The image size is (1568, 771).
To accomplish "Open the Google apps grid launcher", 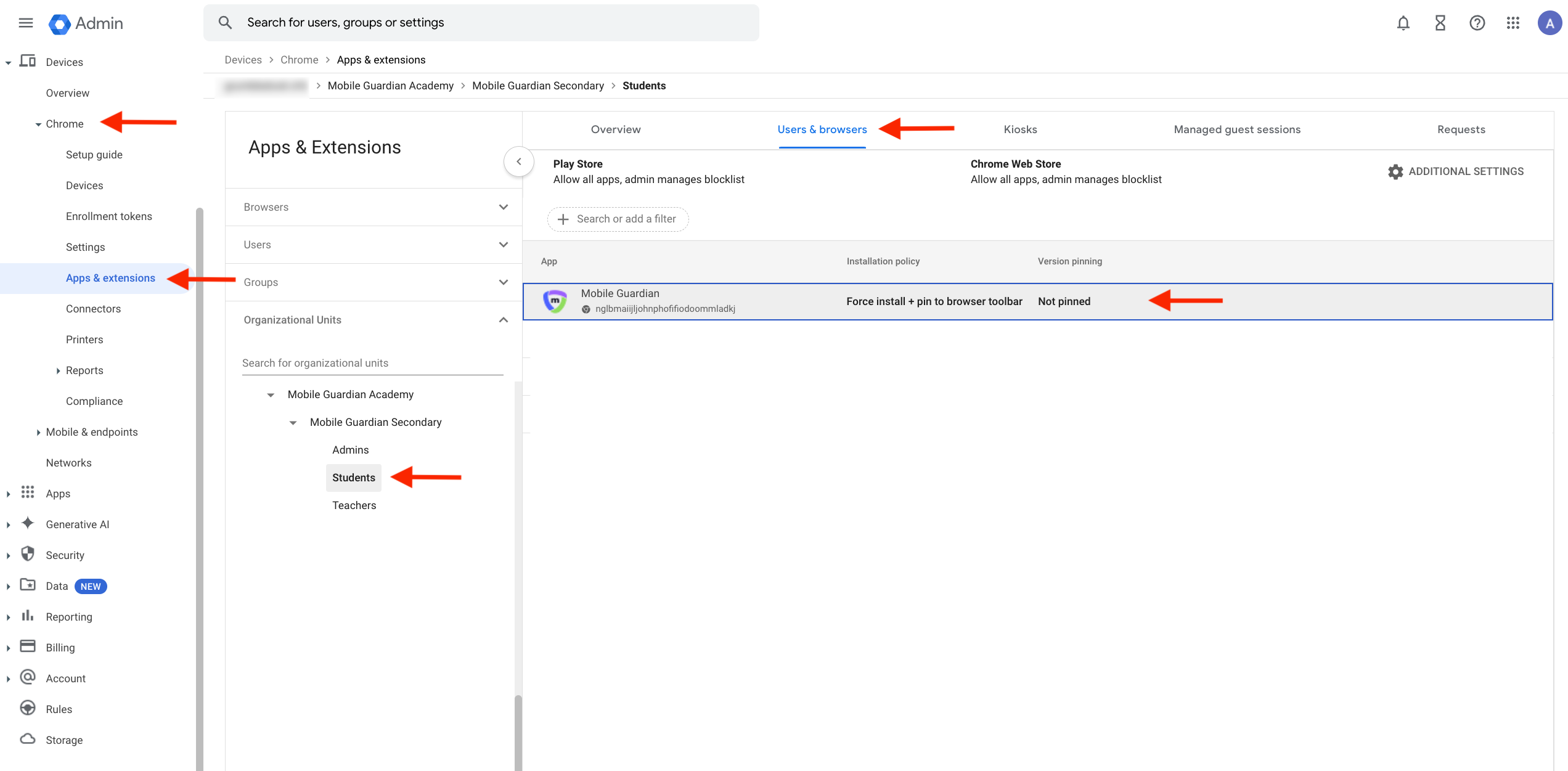I will click(1513, 23).
